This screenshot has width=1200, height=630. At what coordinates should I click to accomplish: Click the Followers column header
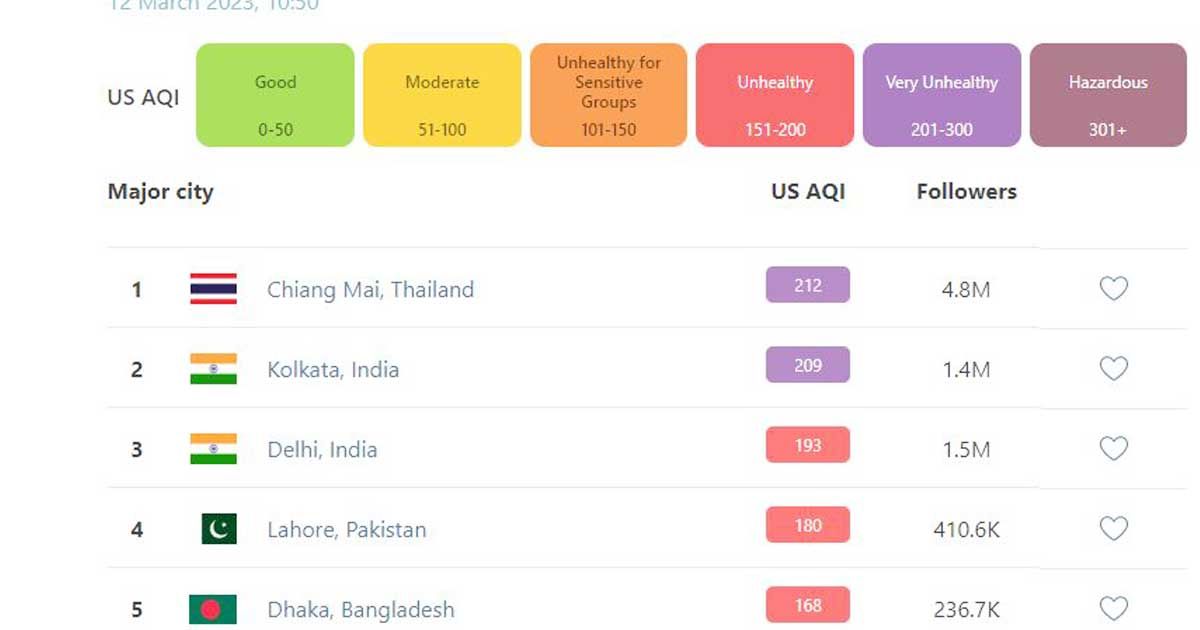tap(966, 192)
